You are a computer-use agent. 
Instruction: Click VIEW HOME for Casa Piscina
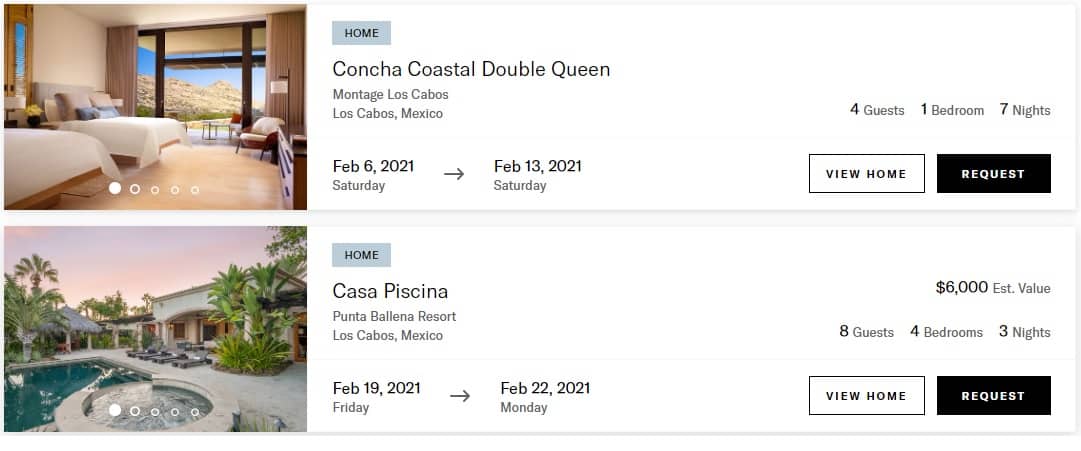pyautogui.click(x=867, y=396)
